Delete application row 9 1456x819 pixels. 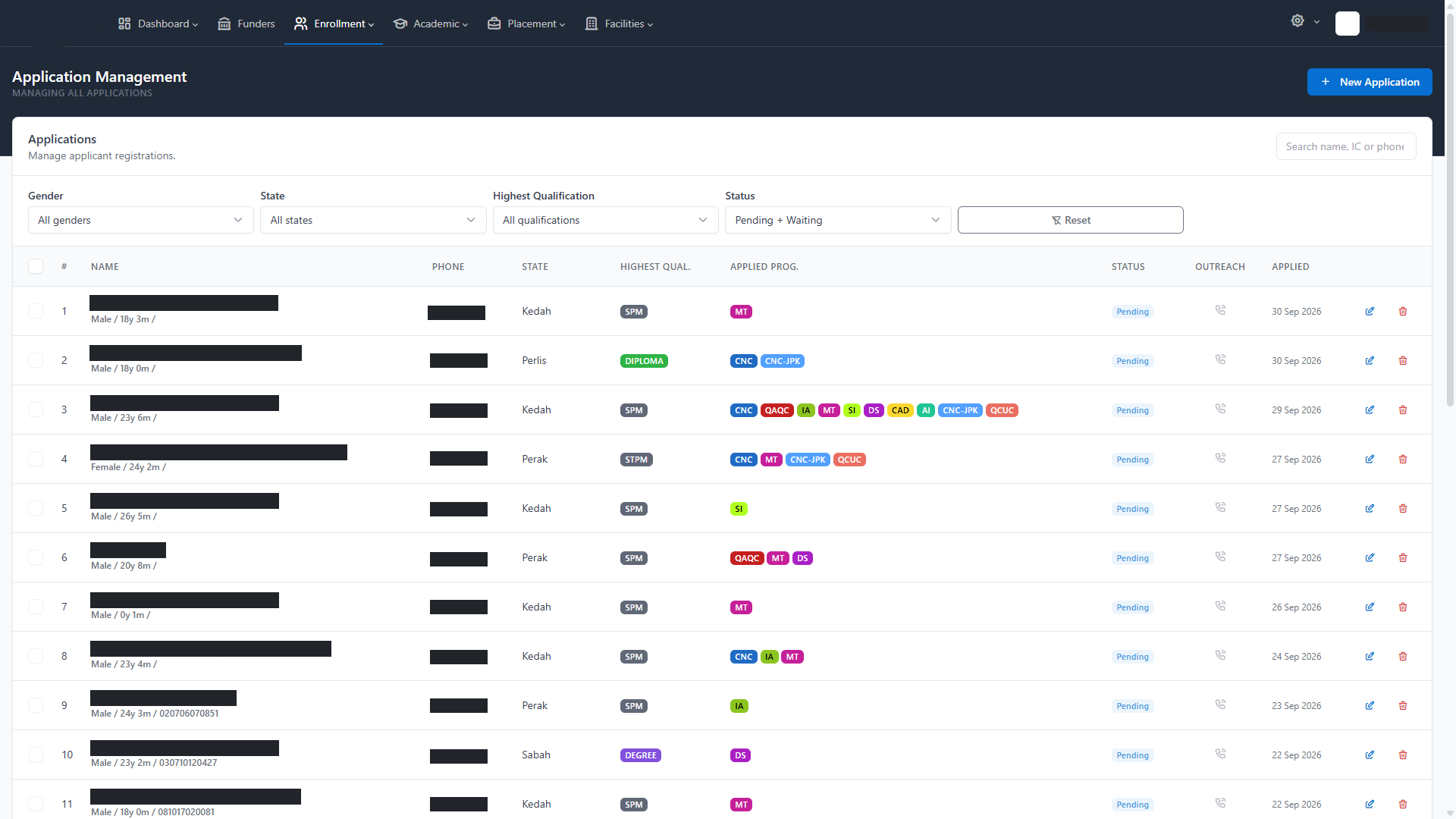[x=1403, y=706]
